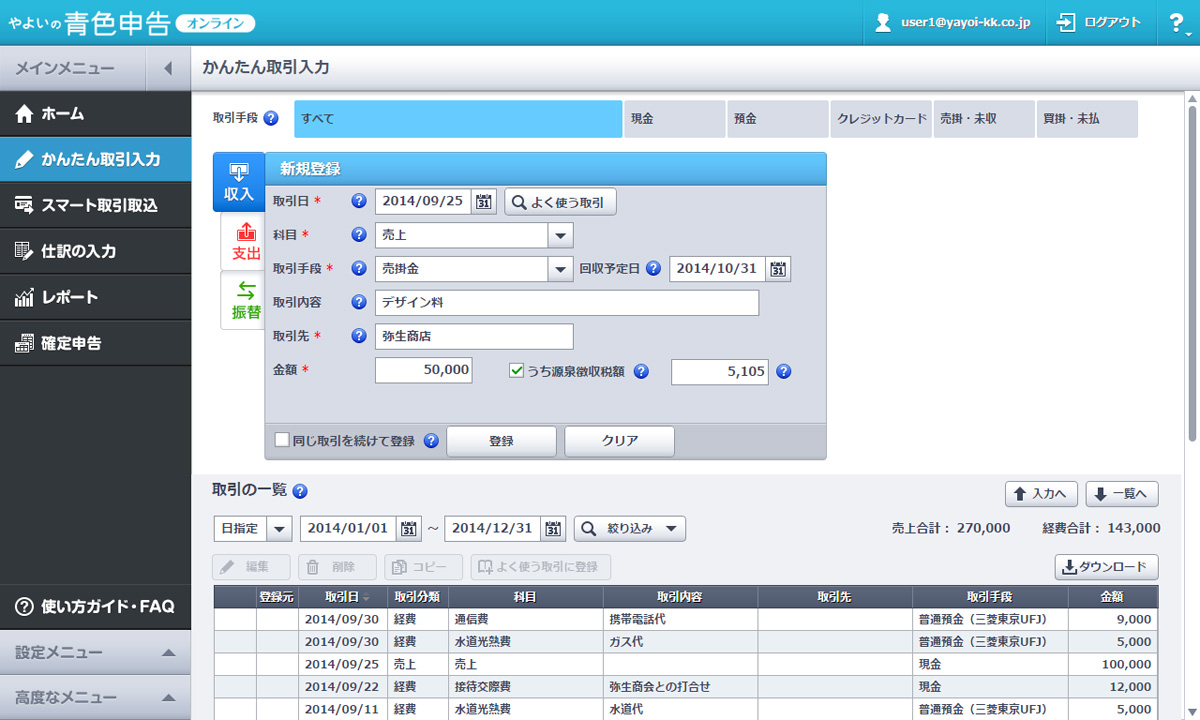1200x720 pixels.
Task: Select the 収入 income entry icon
Action: click(239, 181)
